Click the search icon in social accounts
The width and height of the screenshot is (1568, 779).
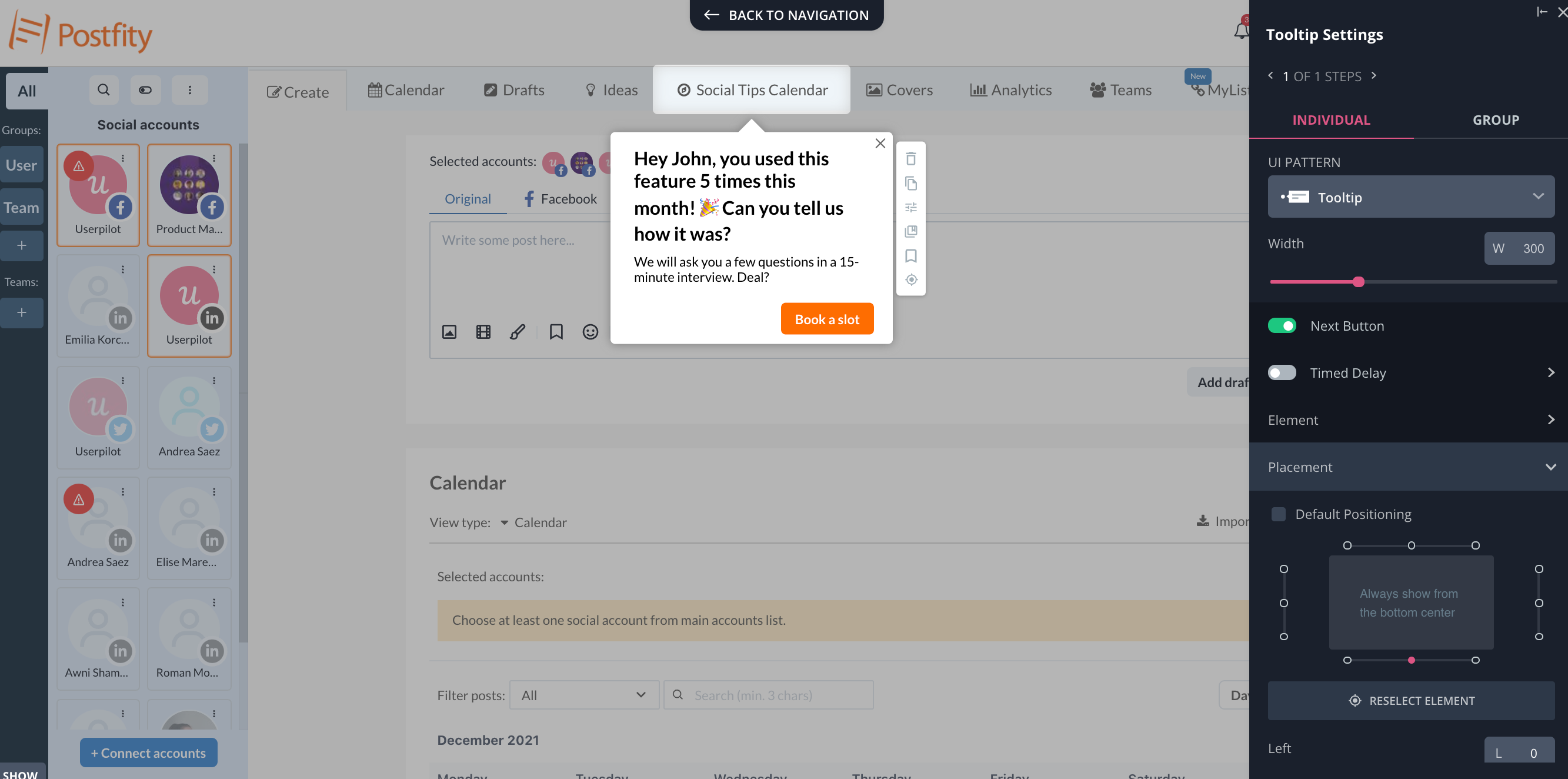[103, 90]
